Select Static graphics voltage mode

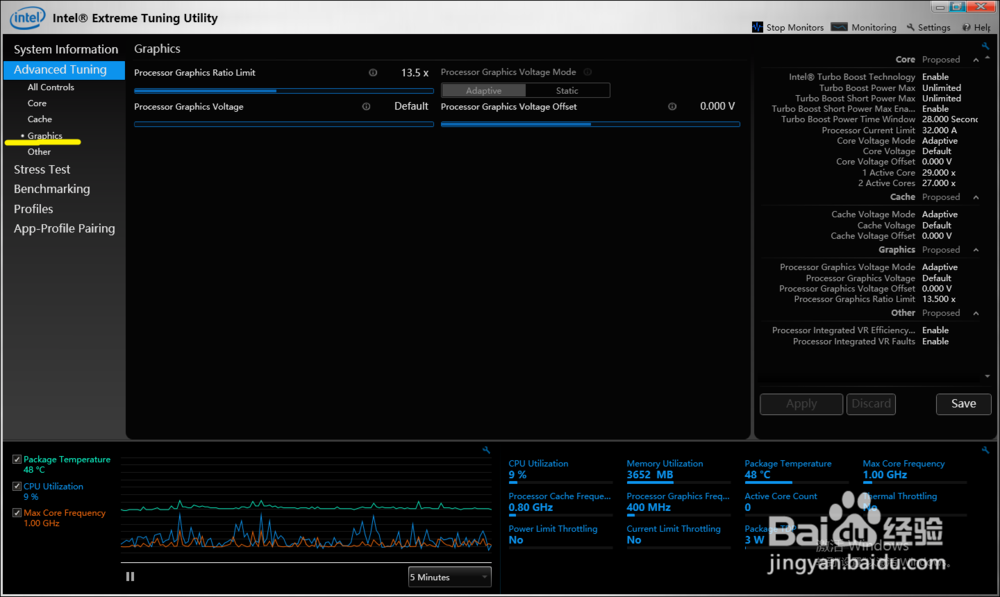tap(567, 91)
